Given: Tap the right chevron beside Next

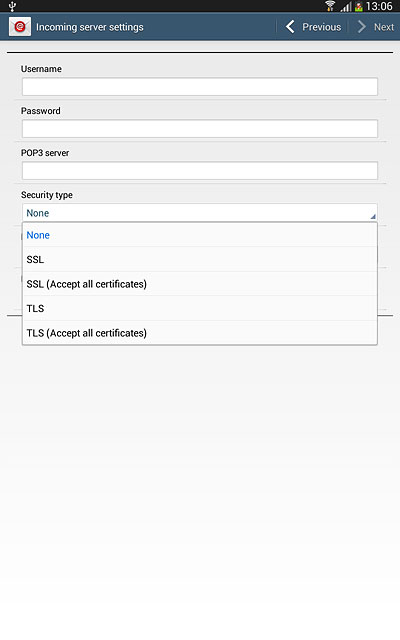Looking at the screenshot, I should pyautogui.click(x=361, y=27).
